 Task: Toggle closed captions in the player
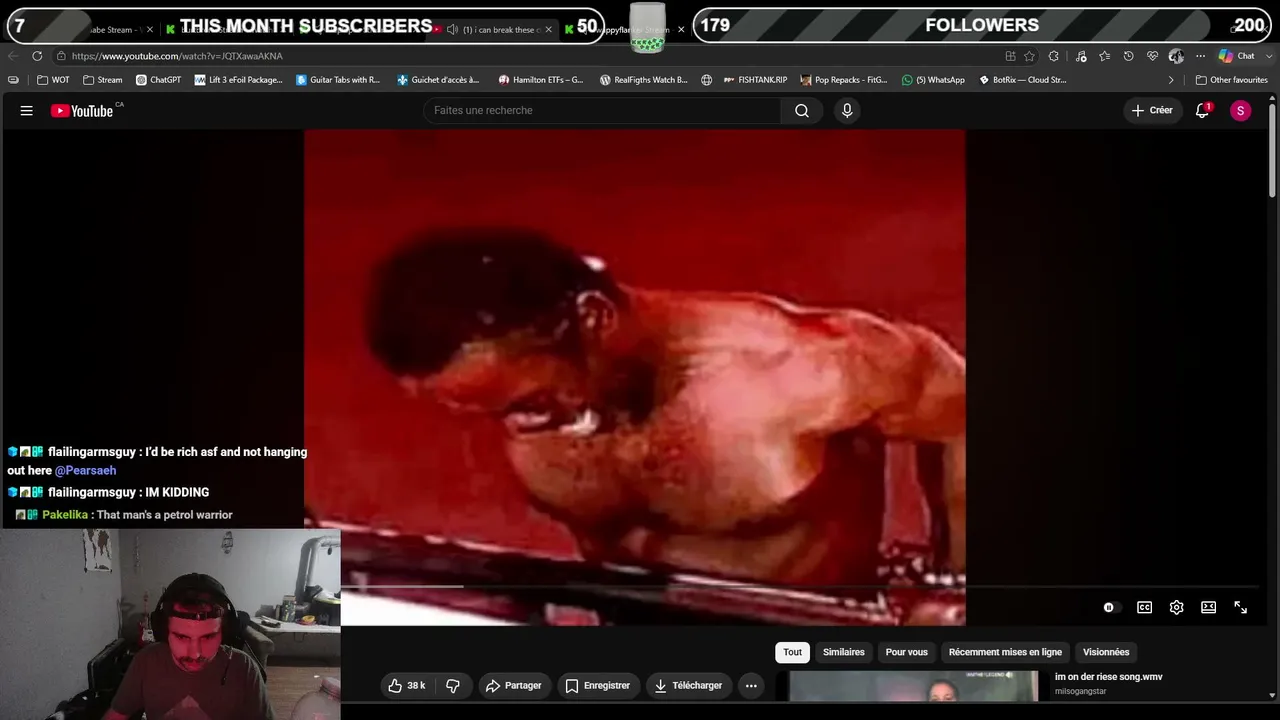(1144, 607)
